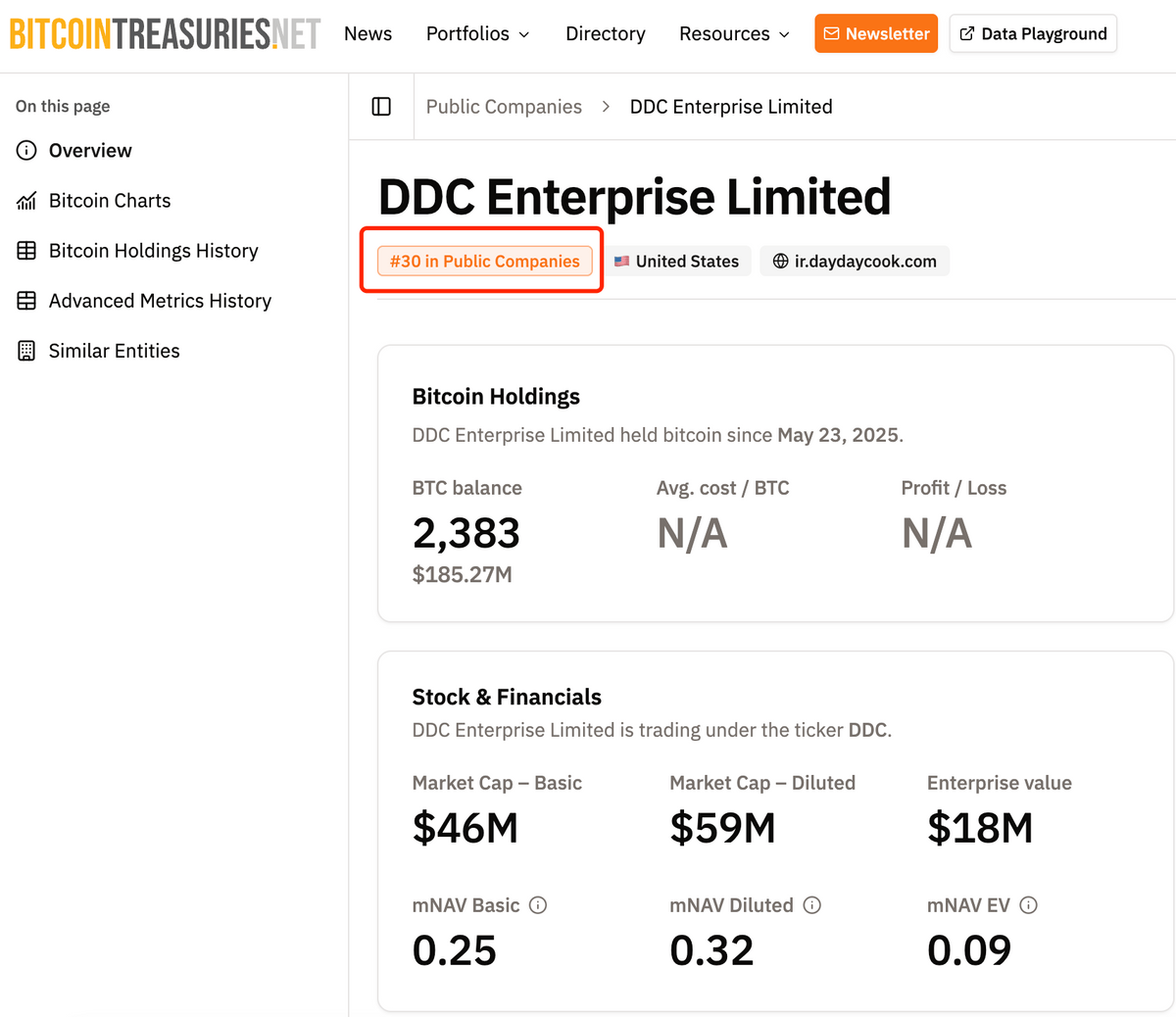
Task: Click the #30 in Public Companies badge
Action: point(485,261)
